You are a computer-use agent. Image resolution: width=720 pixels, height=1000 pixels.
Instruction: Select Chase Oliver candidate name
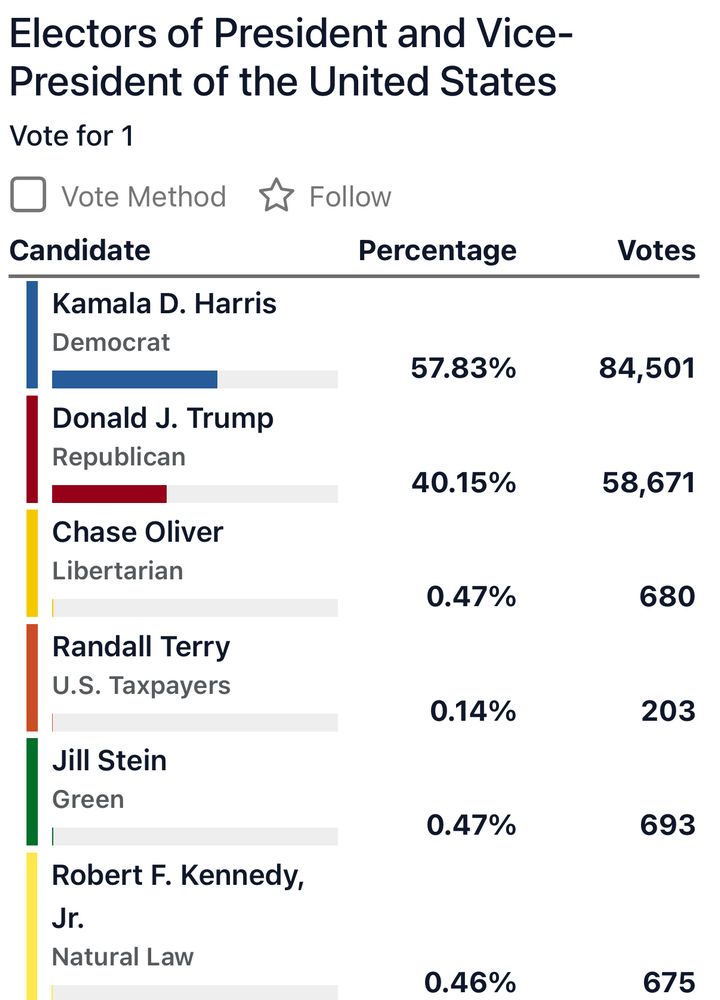pos(137,532)
